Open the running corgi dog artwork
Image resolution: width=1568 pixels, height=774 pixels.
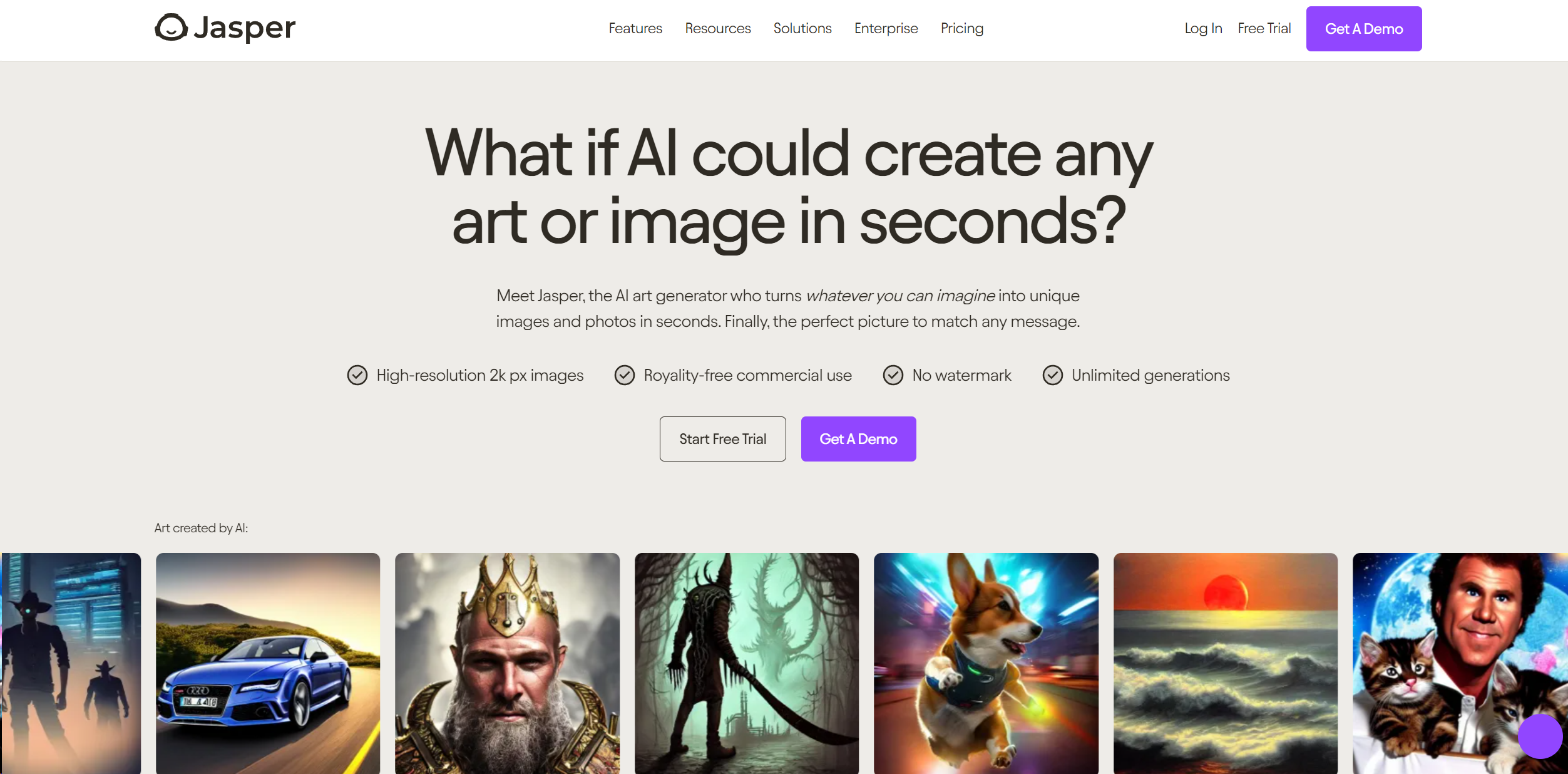click(x=986, y=664)
